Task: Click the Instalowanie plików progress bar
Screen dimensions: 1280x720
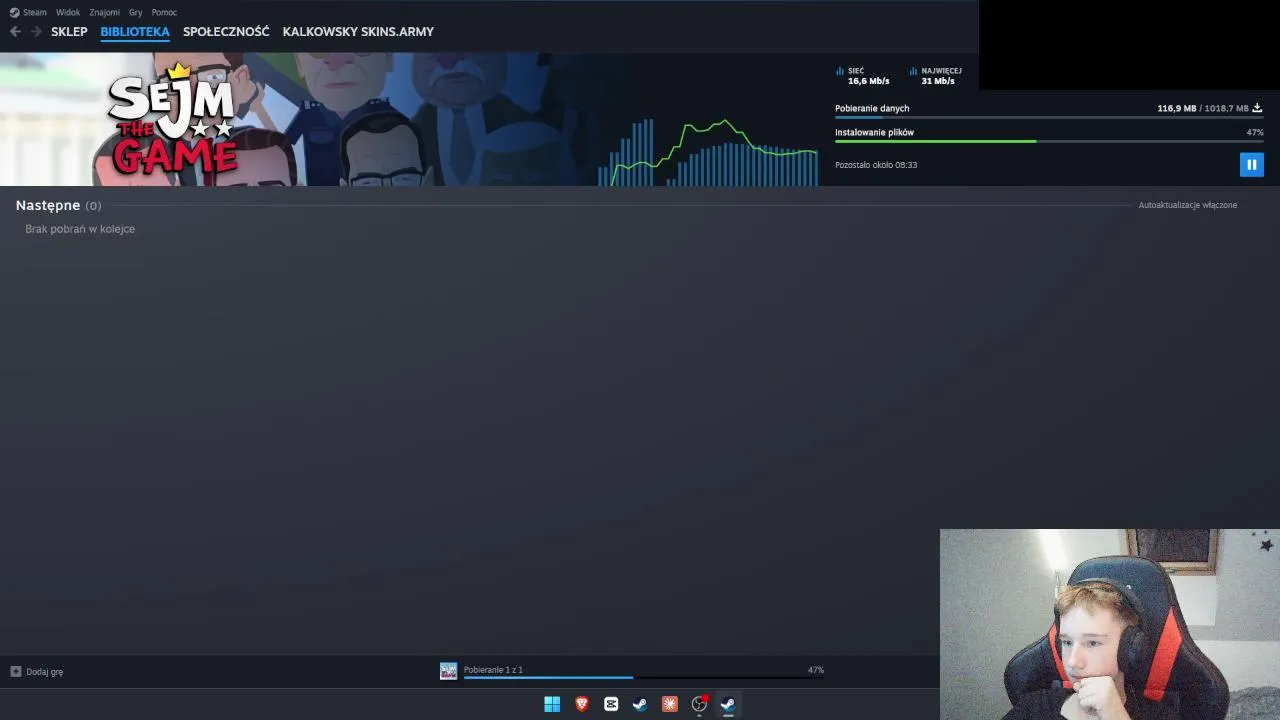Action: pyautogui.click(x=1049, y=142)
